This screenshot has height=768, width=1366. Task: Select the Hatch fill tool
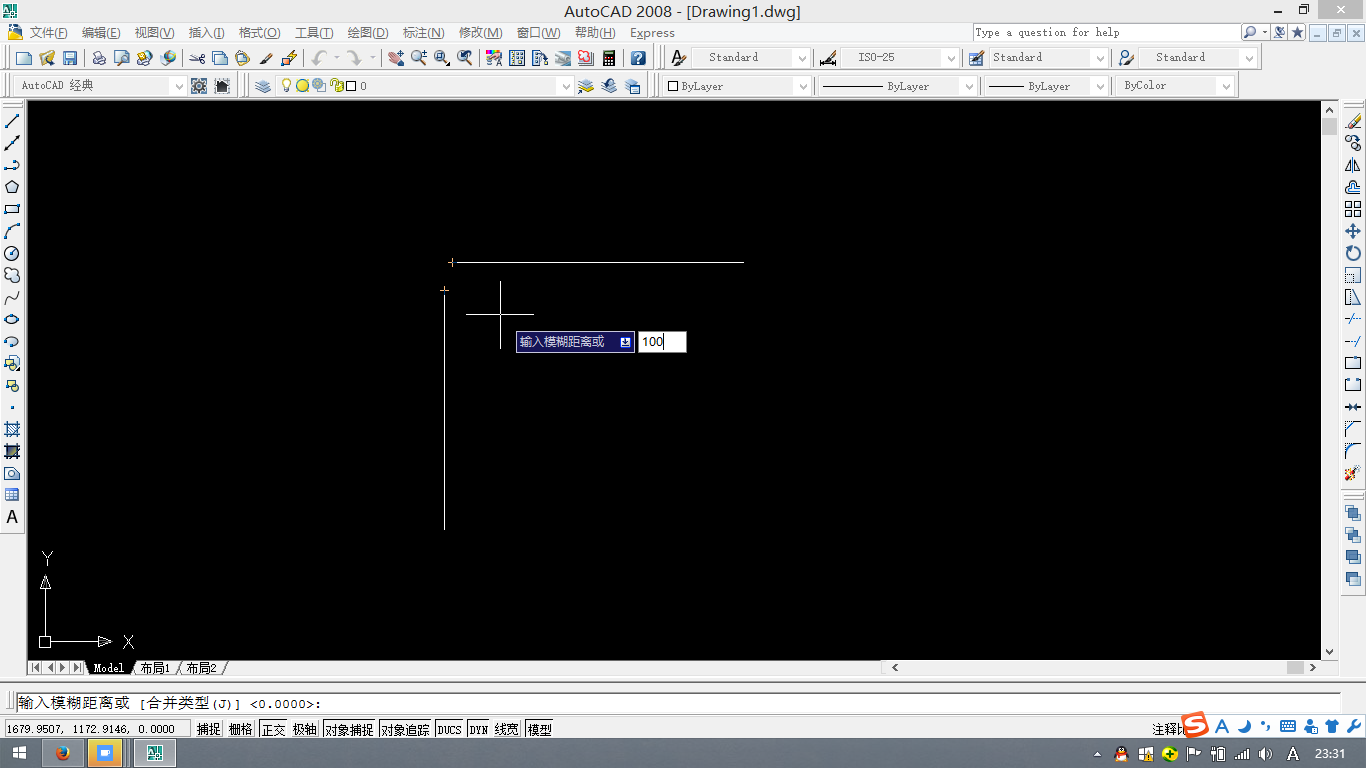12,429
